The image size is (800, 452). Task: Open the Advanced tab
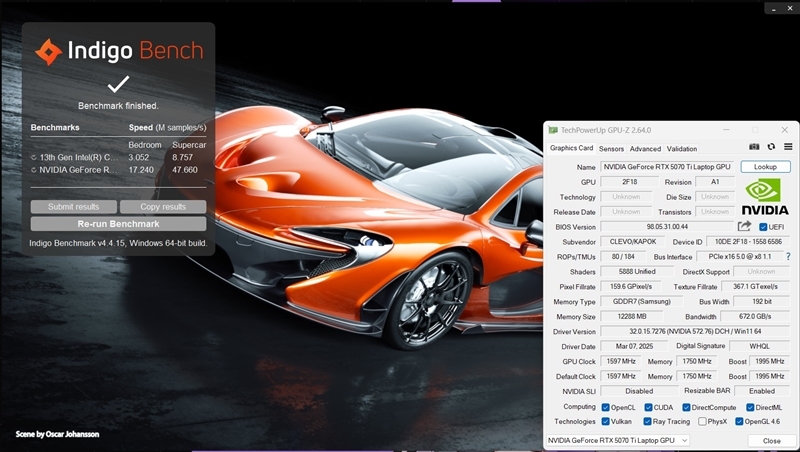[645, 149]
